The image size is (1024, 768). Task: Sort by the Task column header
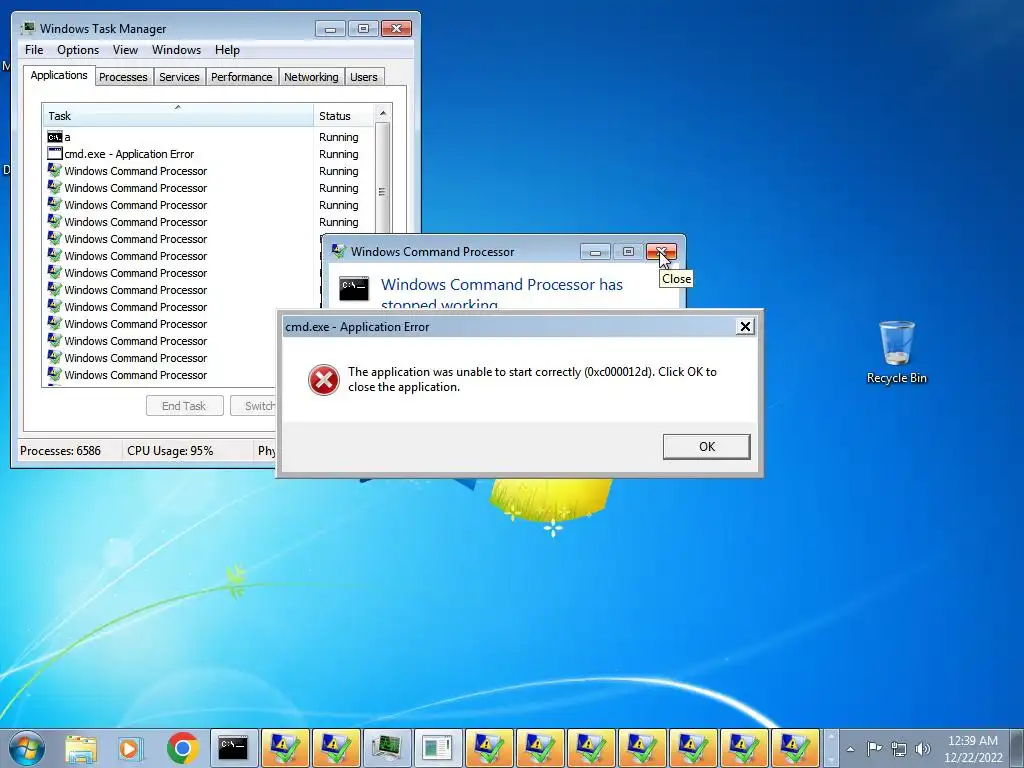[178, 116]
